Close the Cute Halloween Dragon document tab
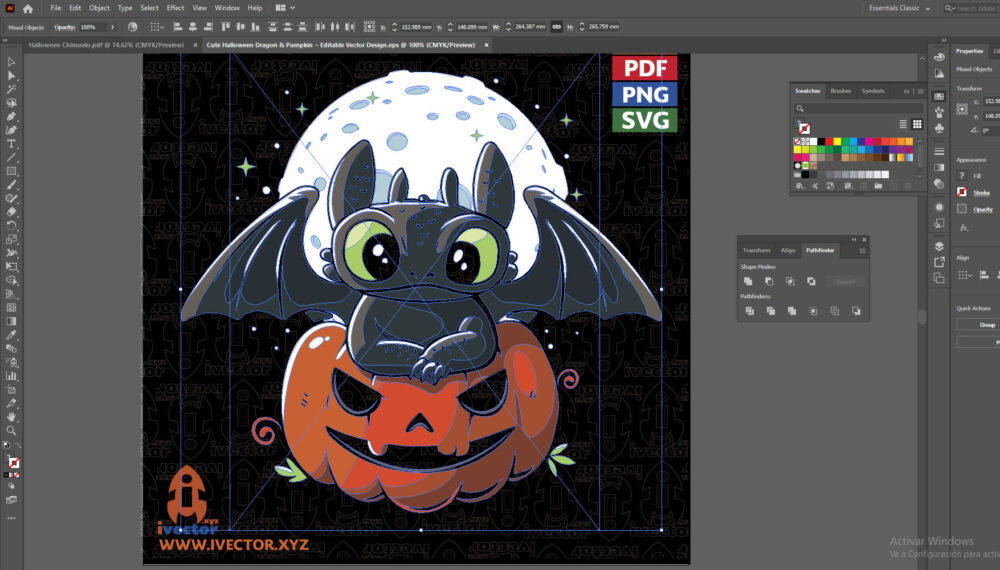This screenshot has height=570, width=1000. 487,45
